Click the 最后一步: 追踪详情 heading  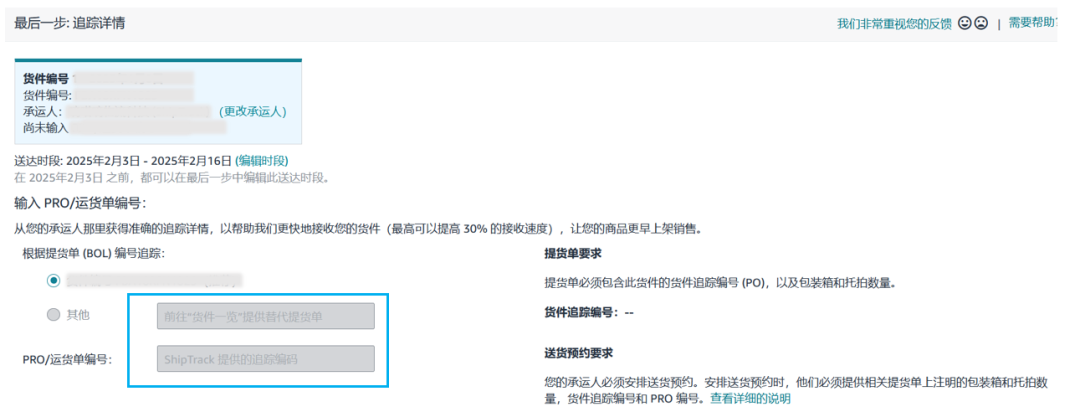[x=70, y=23]
